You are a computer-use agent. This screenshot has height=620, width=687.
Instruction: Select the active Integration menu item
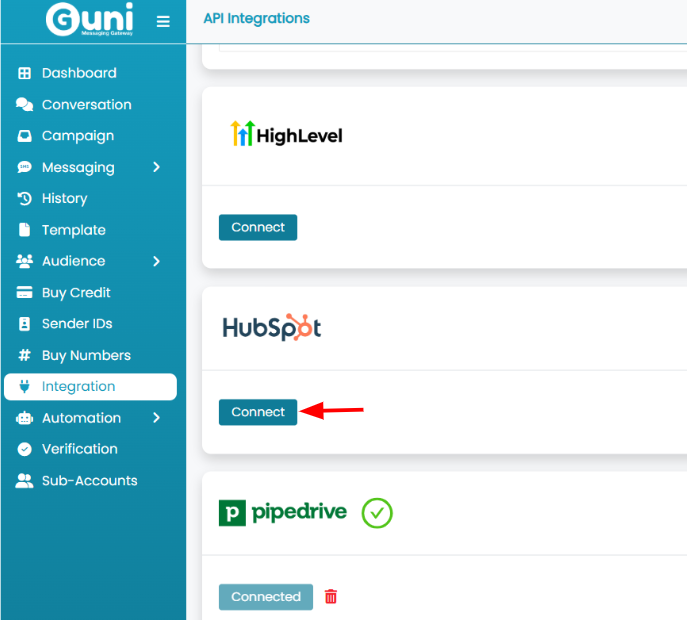(x=90, y=386)
